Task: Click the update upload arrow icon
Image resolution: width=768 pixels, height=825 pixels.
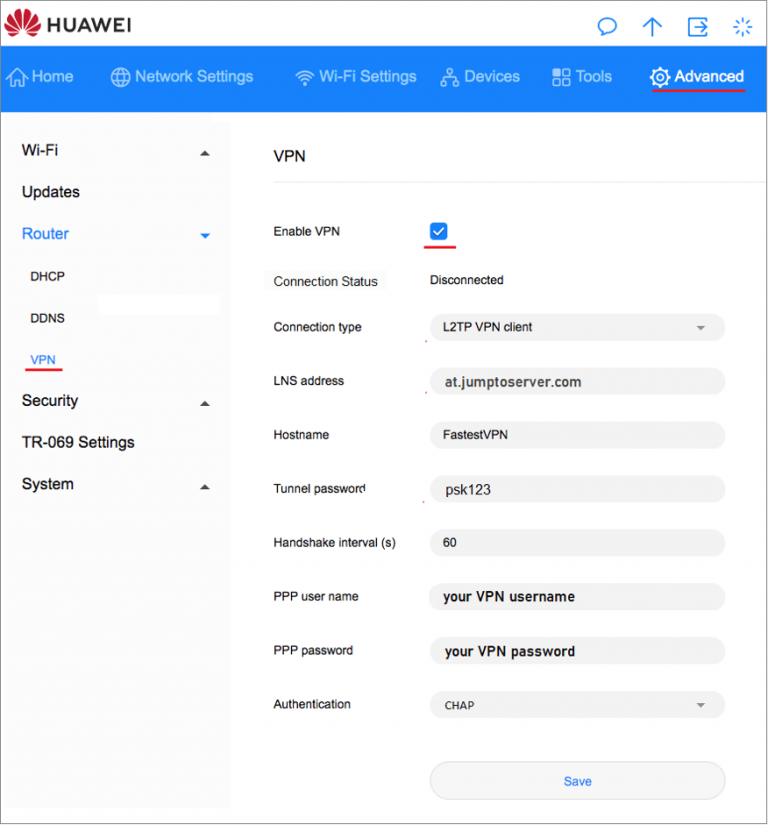Action: [x=652, y=27]
